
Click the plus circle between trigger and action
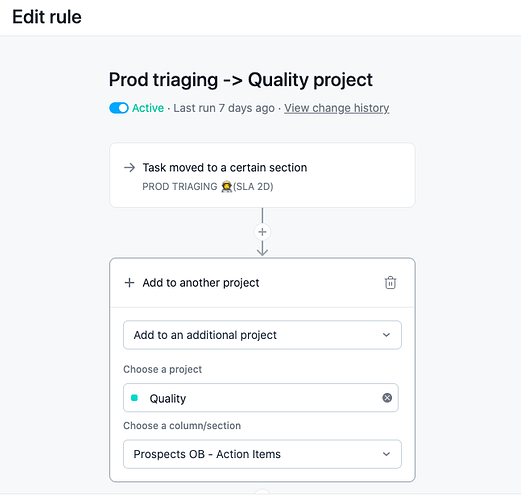coord(262,232)
